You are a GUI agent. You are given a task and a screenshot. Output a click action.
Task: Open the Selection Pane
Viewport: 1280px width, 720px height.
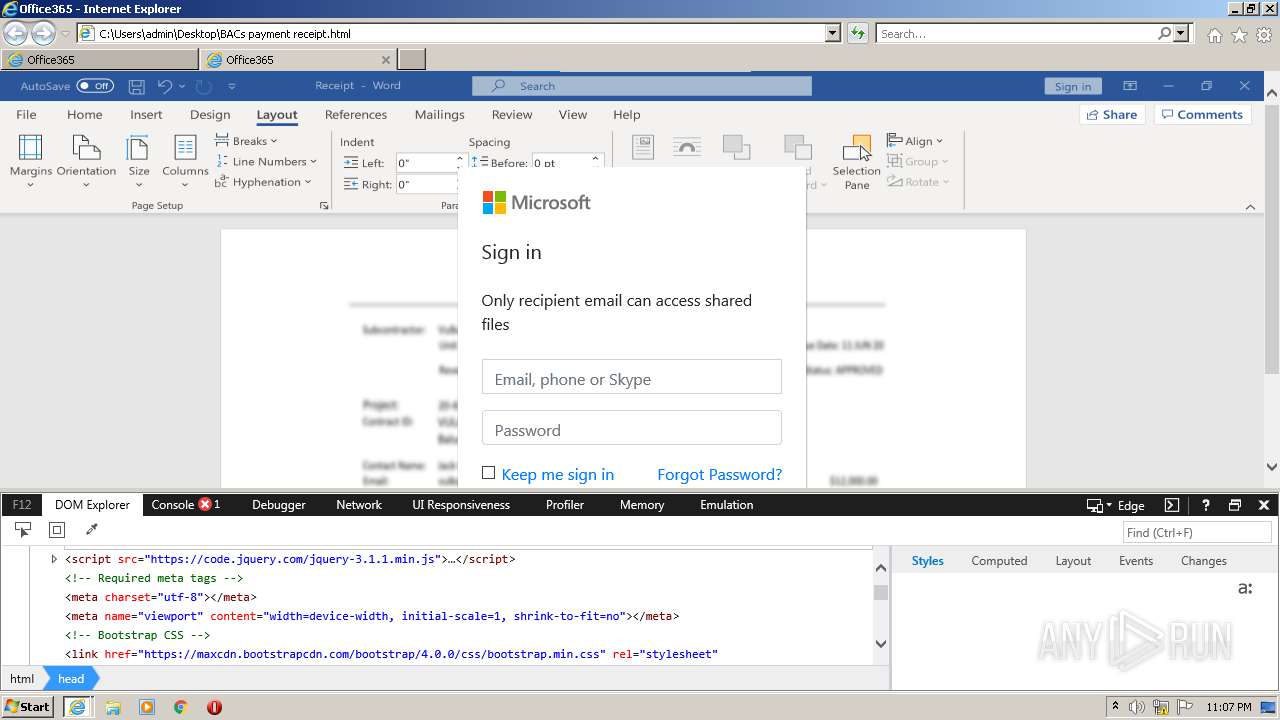(857, 162)
